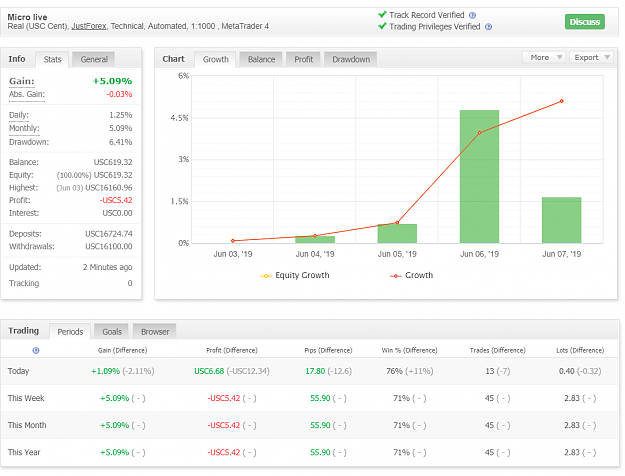Click the 6.41% drawdown value

[x=120, y=142]
